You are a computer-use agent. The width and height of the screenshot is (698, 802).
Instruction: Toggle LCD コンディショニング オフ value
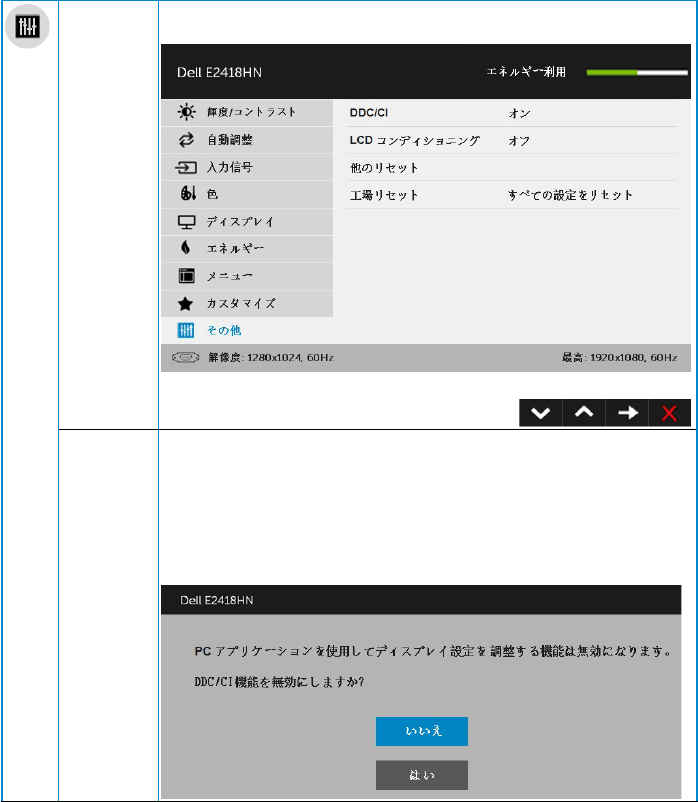click(x=519, y=141)
